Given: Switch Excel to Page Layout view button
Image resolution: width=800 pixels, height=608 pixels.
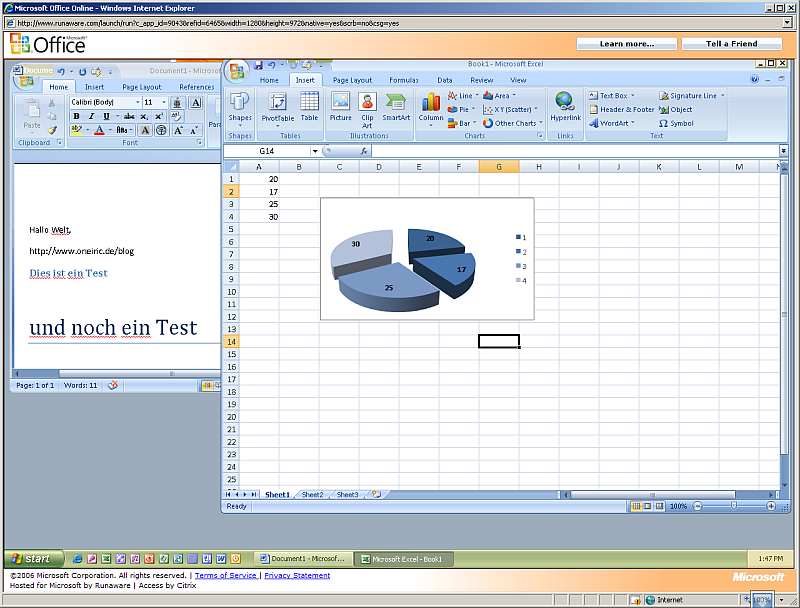Looking at the screenshot, I should [647, 506].
